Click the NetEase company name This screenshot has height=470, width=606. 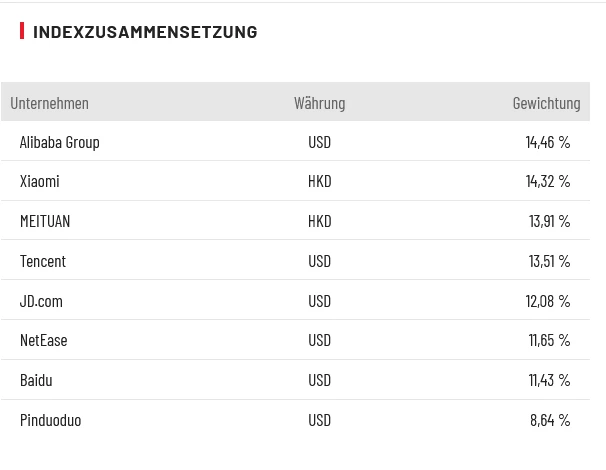coord(44,340)
